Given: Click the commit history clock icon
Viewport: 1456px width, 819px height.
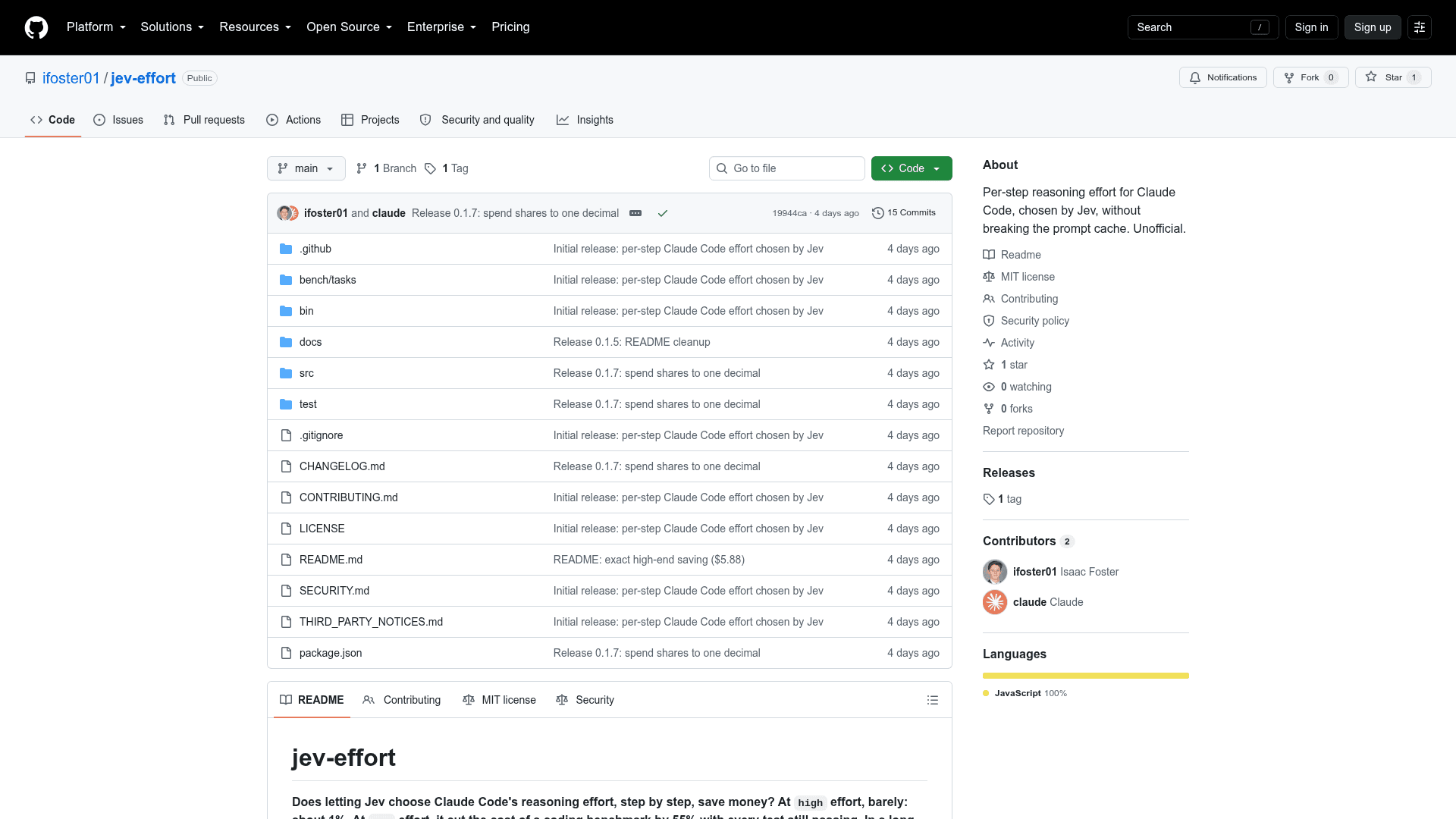Looking at the screenshot, I should coord(878,213).
